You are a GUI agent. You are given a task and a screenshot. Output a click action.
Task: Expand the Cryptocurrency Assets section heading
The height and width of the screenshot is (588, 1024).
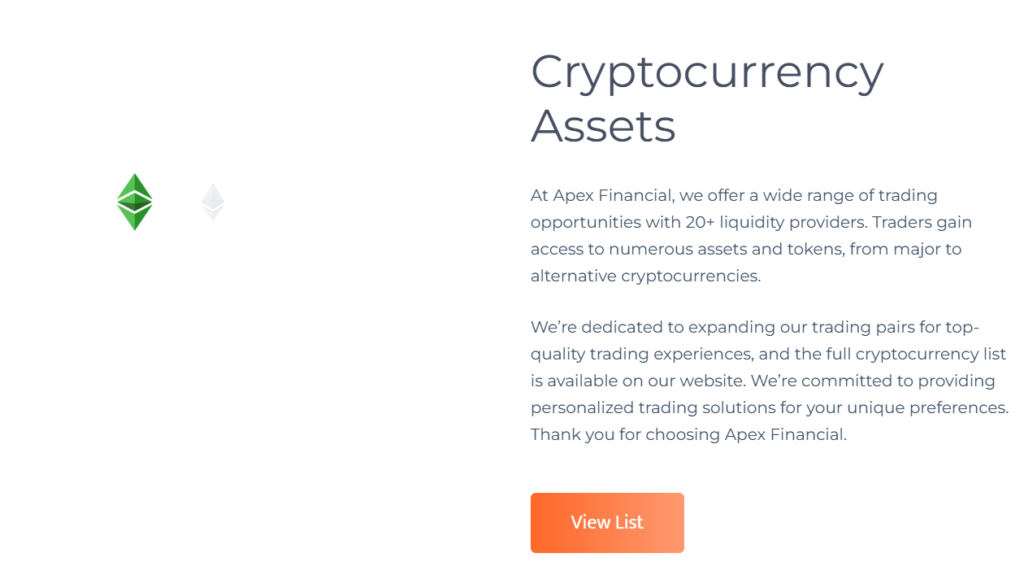pyautogui.click(x=706, y=98)
